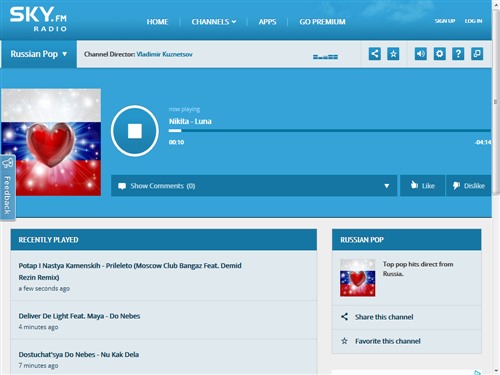Viewport: 500px width, 375px height.
Task: Open Vladimir Kuznetsov channel director link
Action: [164, 54]
